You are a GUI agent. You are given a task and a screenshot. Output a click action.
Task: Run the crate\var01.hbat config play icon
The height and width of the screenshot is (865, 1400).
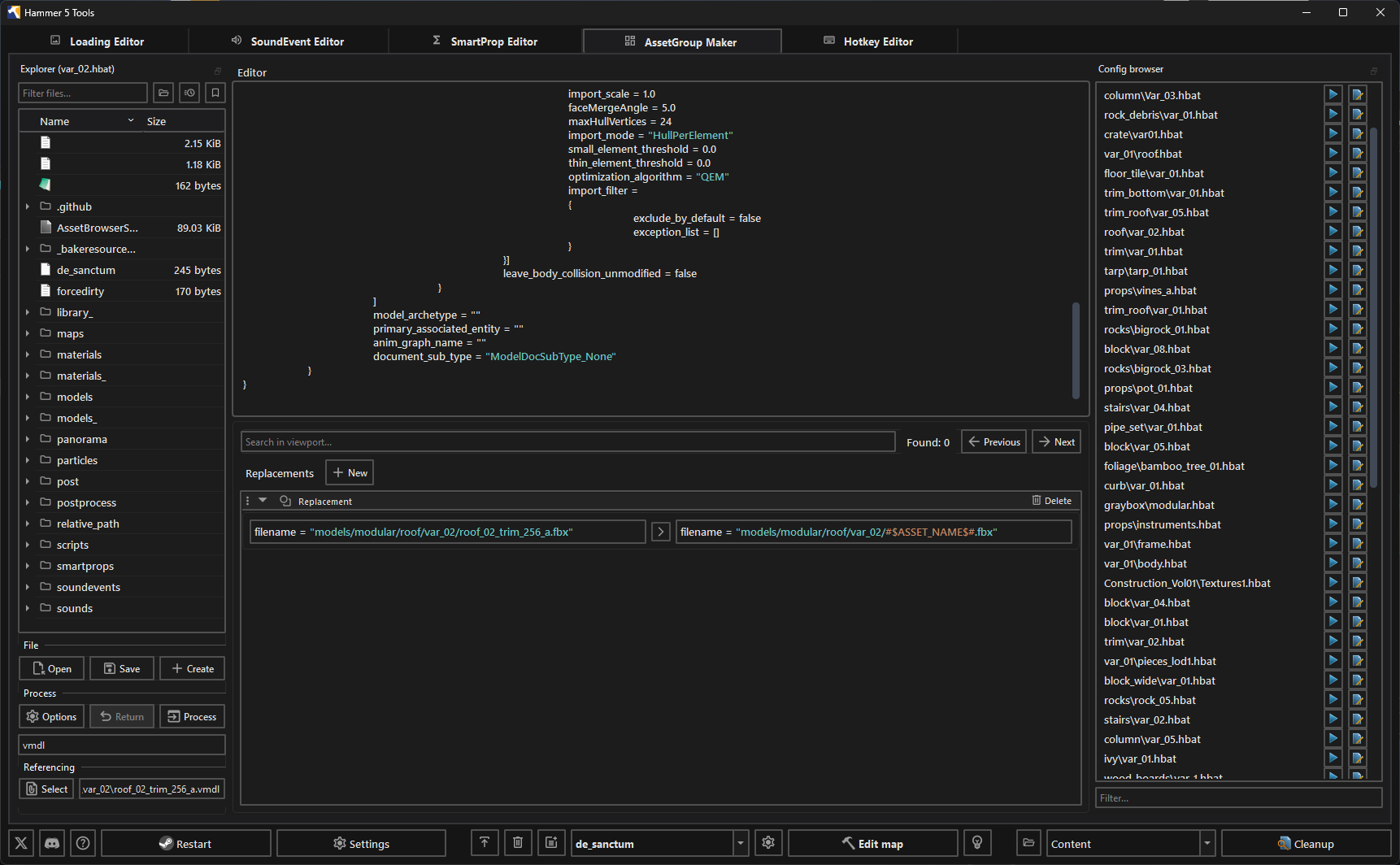click(1333, 134)
